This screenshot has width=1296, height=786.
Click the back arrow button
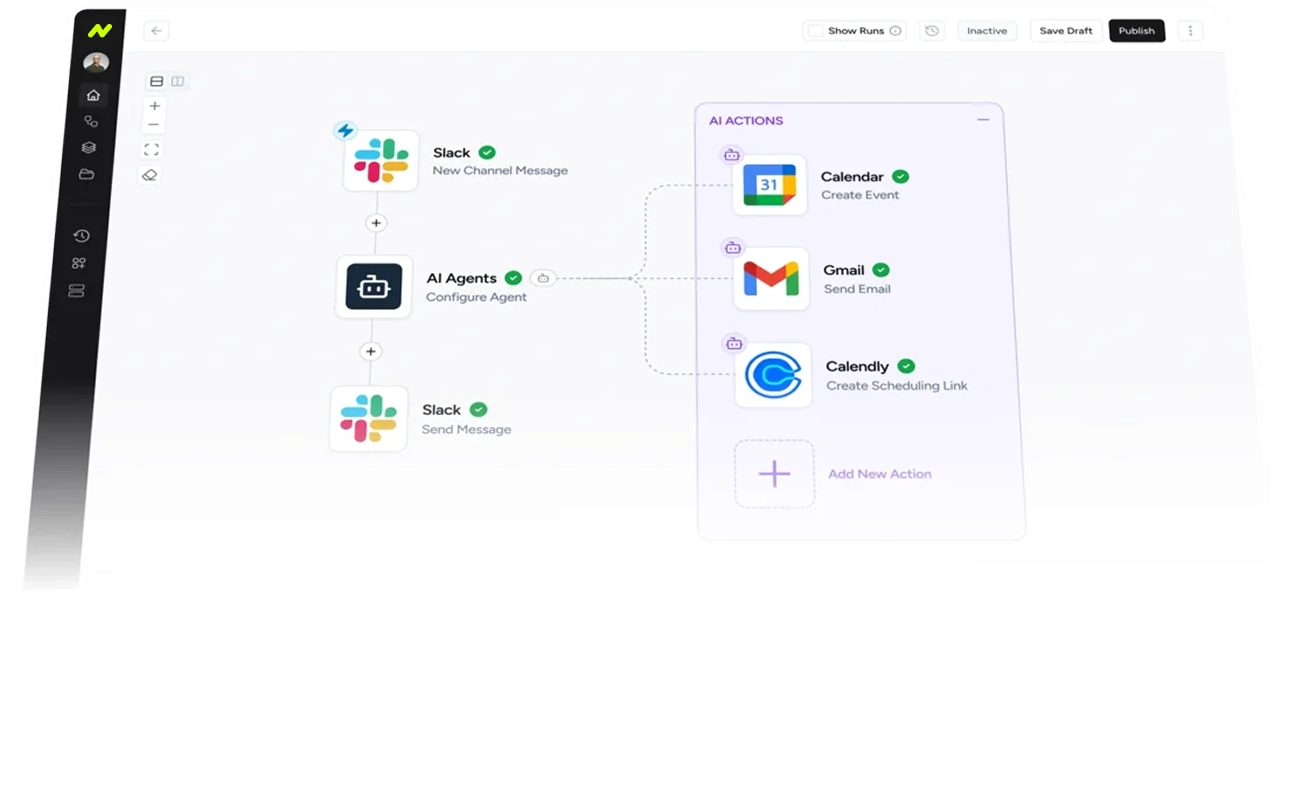coord(156,31)
